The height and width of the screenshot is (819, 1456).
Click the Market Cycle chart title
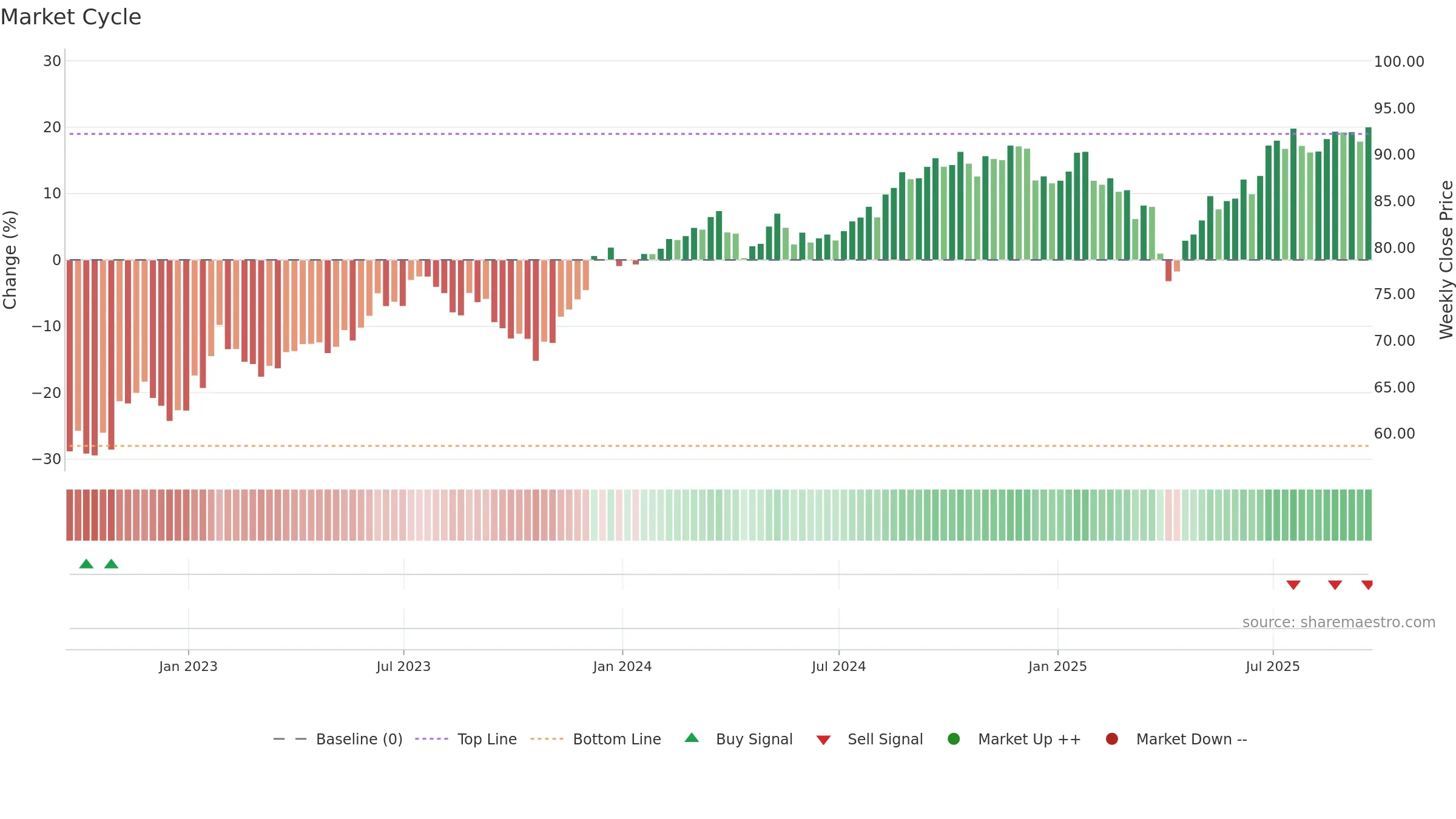pyautogui.click(x=71, y=17)
